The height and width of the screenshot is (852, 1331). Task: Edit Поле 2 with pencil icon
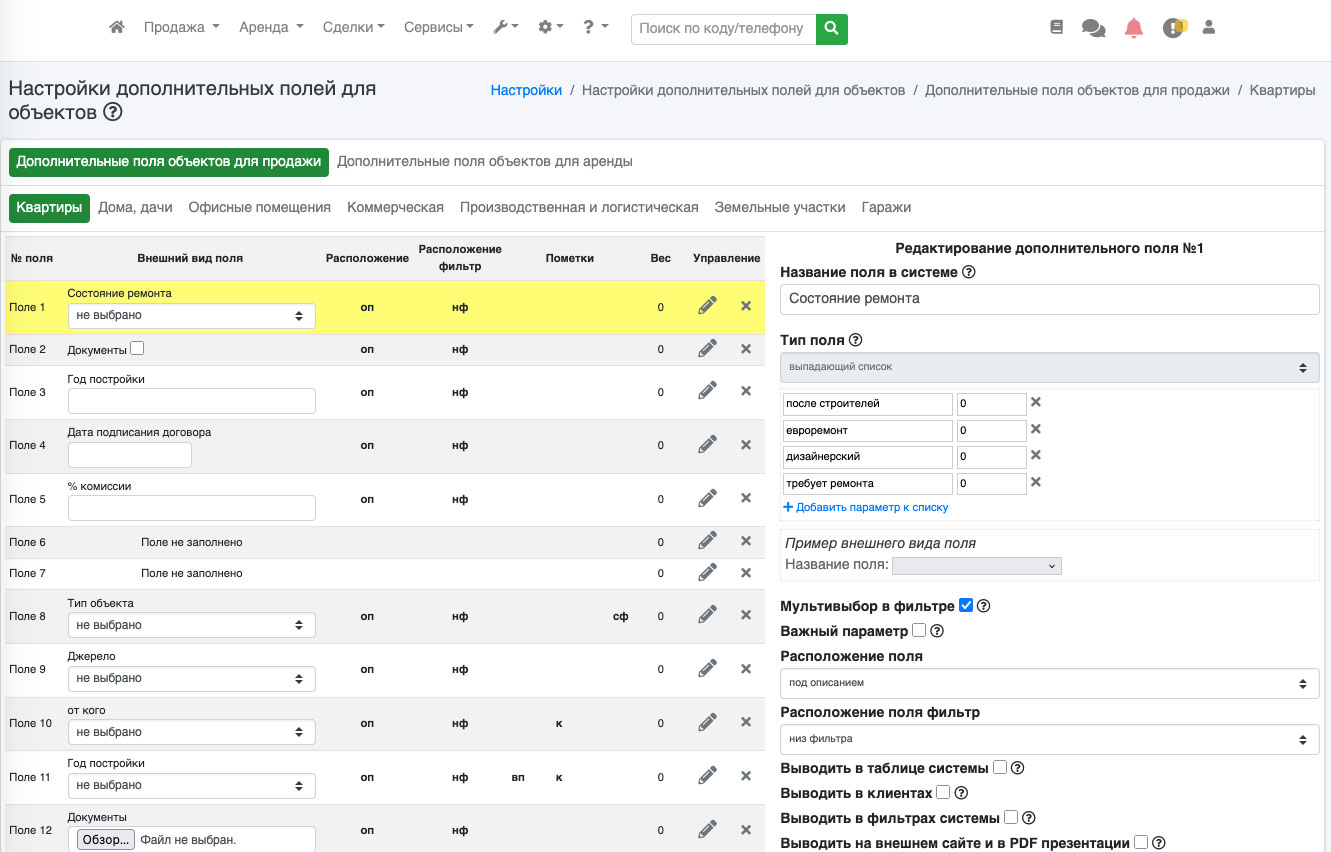[707, 349]
